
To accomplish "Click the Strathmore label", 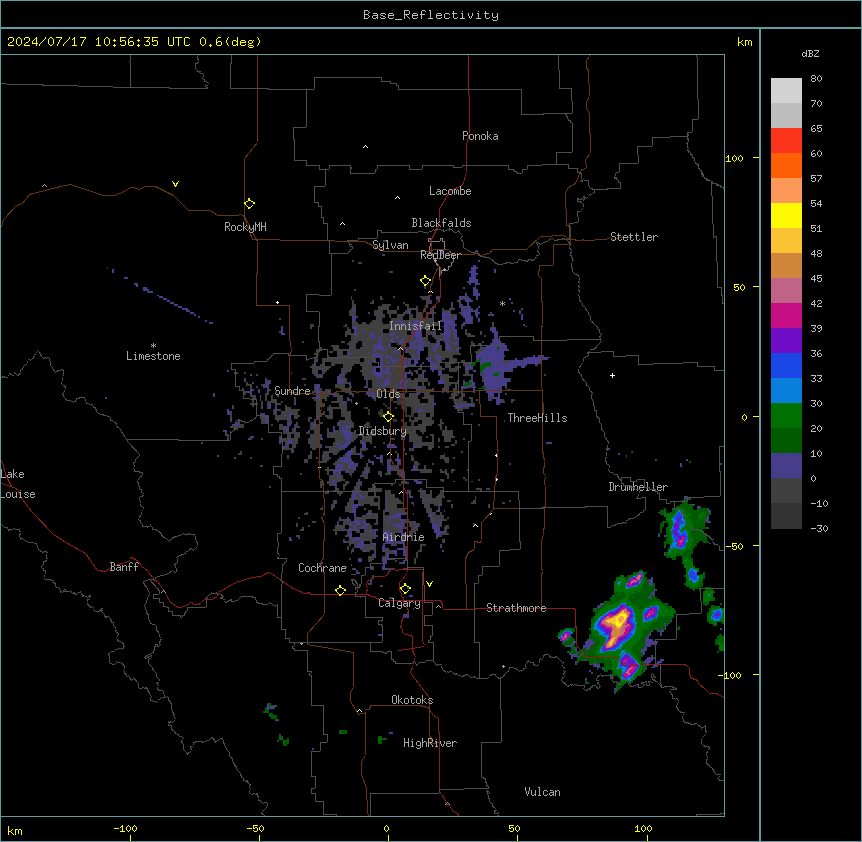I will click(516, 608).
